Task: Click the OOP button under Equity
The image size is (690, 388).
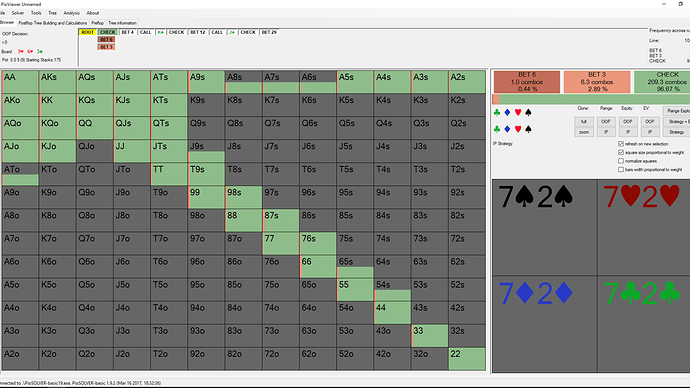Action: tap(628, 121)
